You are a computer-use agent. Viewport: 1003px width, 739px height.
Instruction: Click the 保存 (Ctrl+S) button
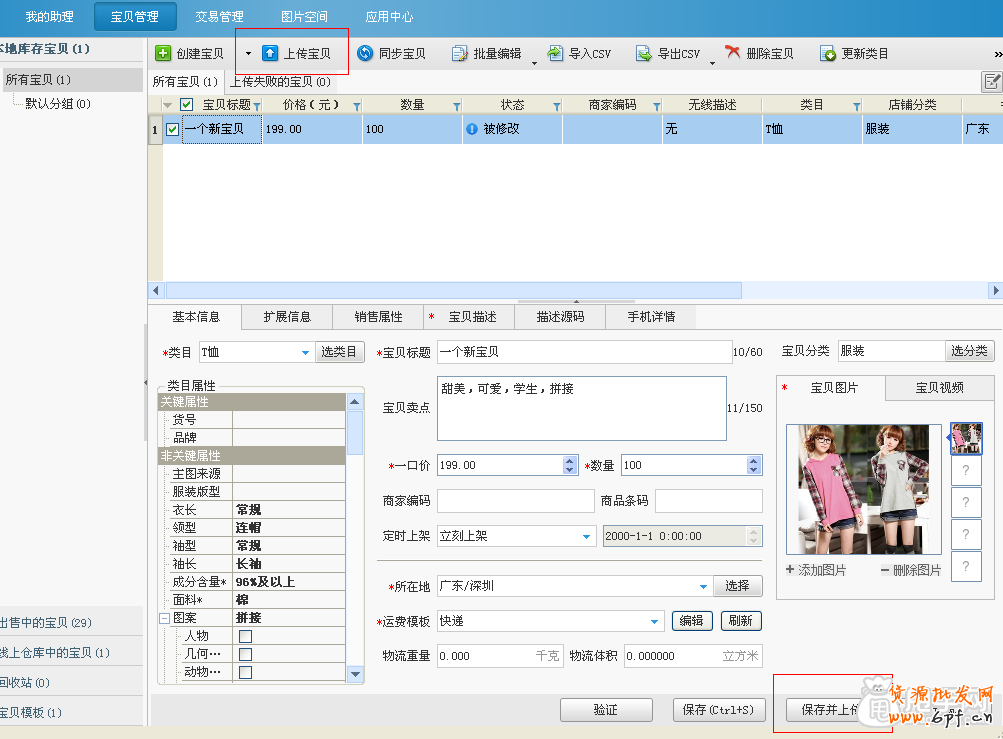[719, 710]
